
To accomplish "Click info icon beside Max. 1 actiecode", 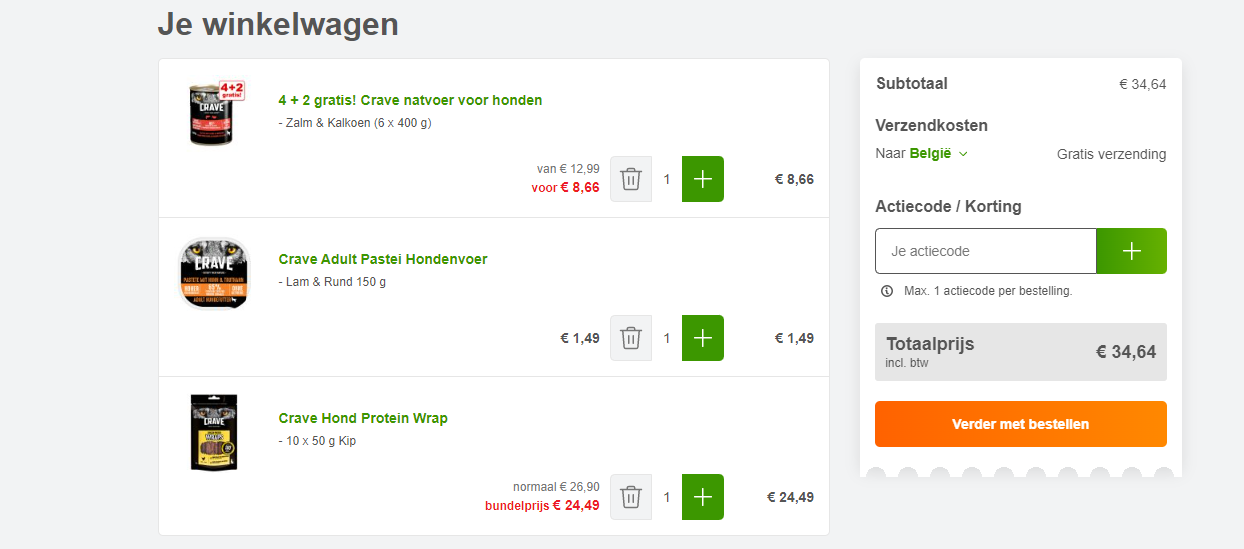I will pos(887,291).
